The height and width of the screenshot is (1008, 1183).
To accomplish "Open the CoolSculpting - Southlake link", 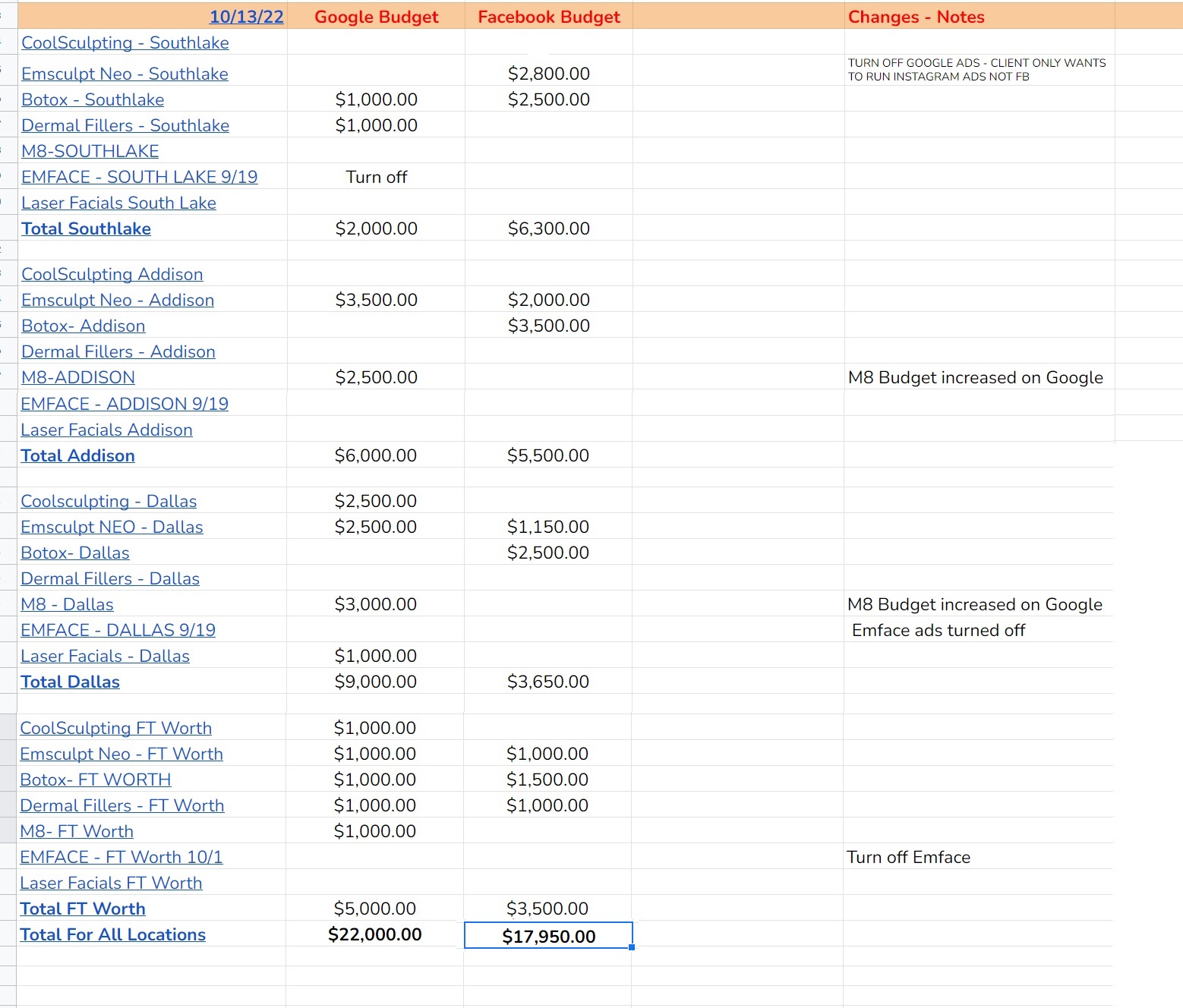I will click(125, 43).
